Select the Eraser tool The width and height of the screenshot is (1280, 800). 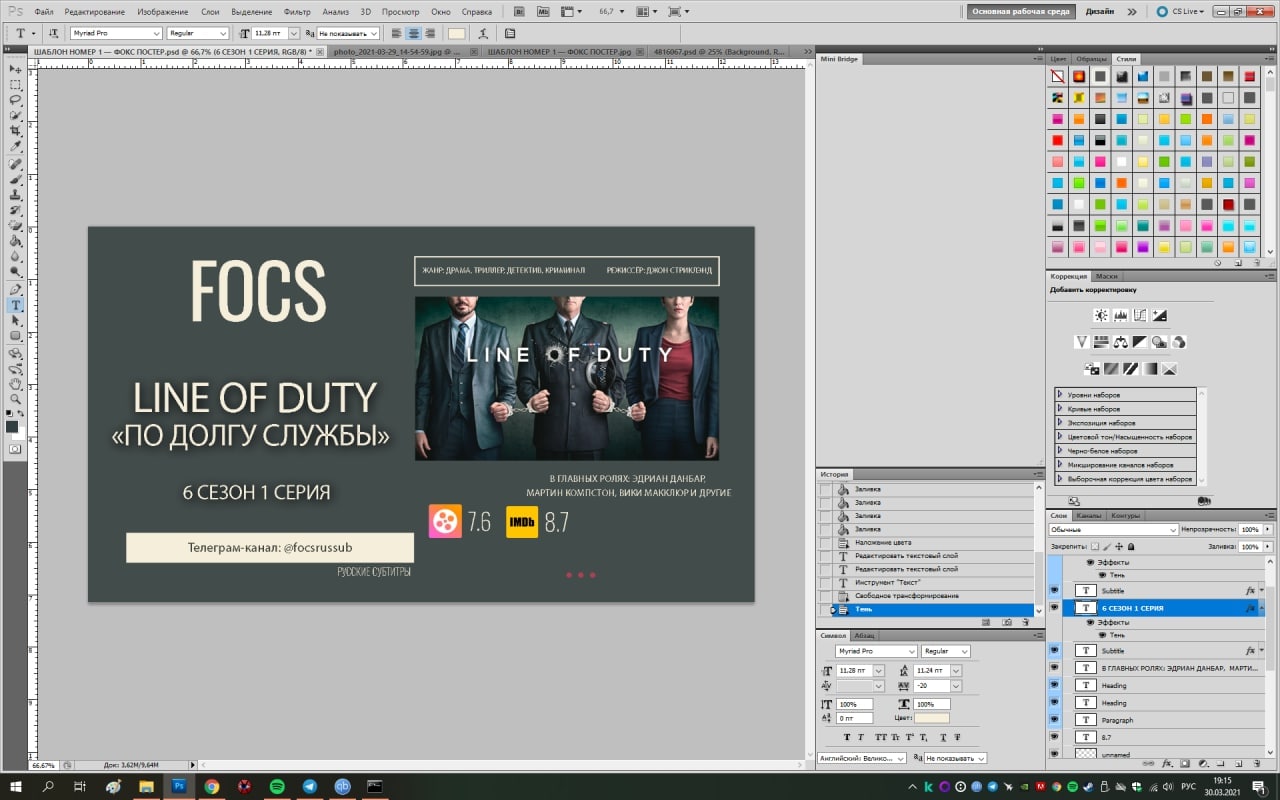click(16, 226)
